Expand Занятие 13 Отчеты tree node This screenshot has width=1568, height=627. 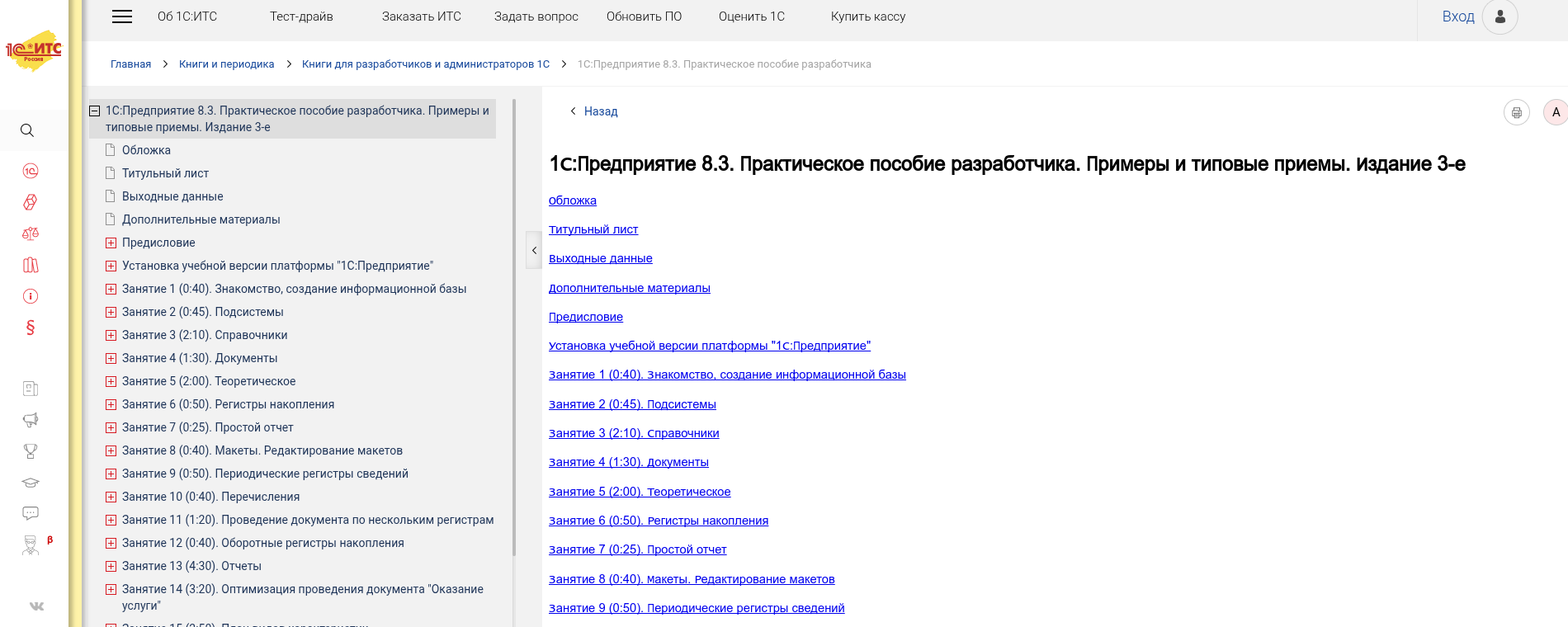[111, 566]
